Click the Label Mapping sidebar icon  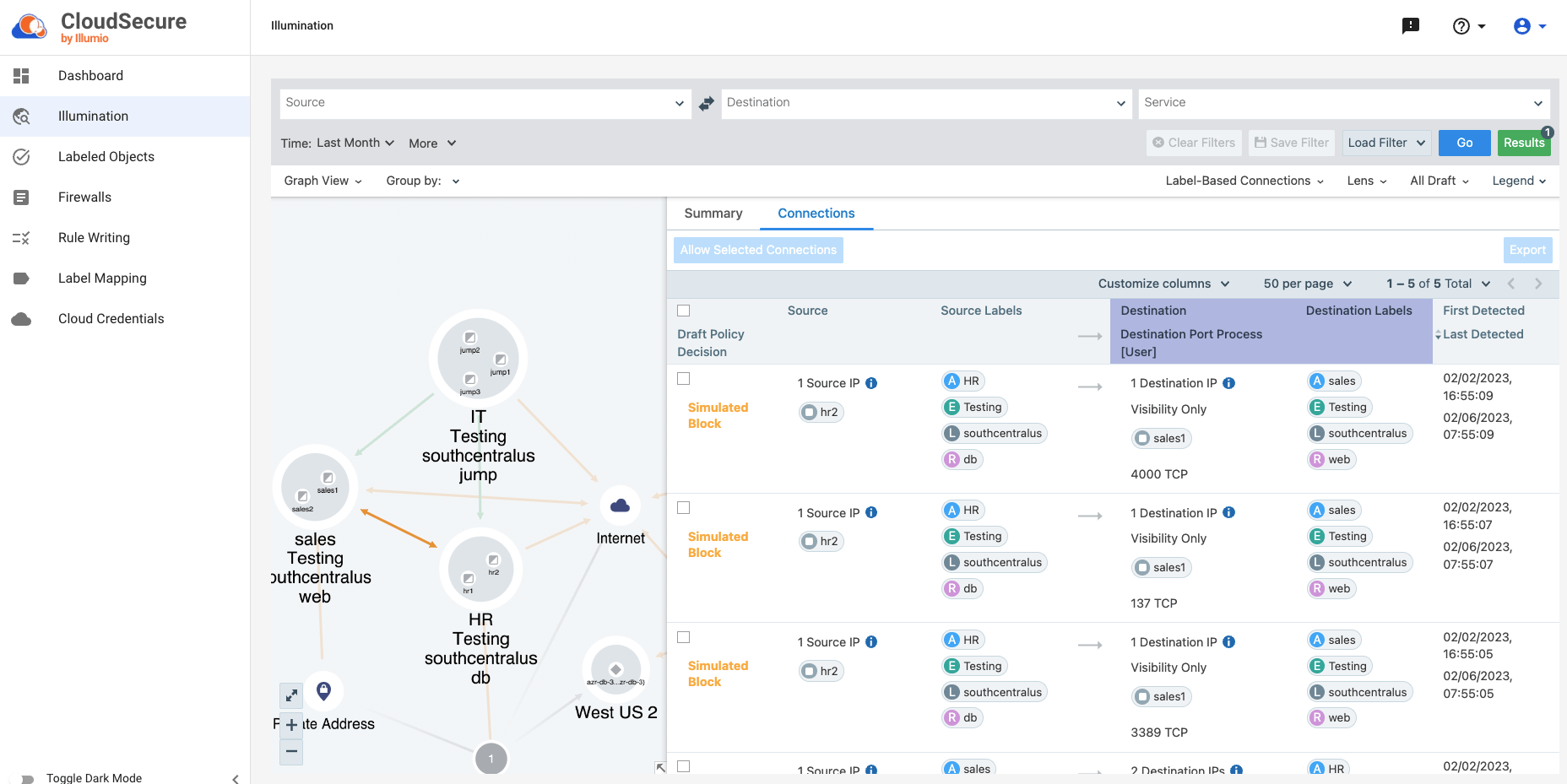(22, 278)
